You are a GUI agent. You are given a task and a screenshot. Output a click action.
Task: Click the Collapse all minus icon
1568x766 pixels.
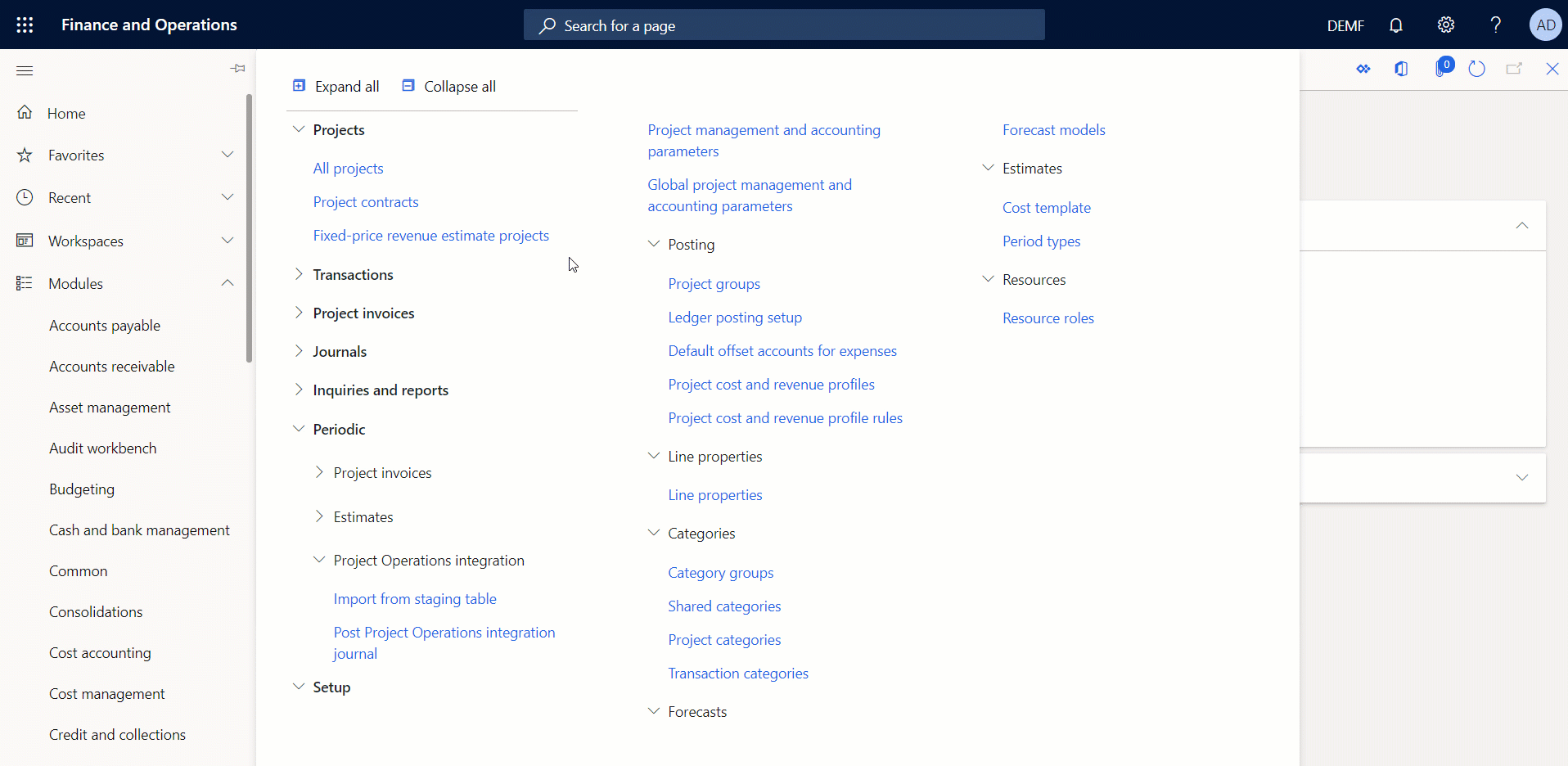pos(408,85)
